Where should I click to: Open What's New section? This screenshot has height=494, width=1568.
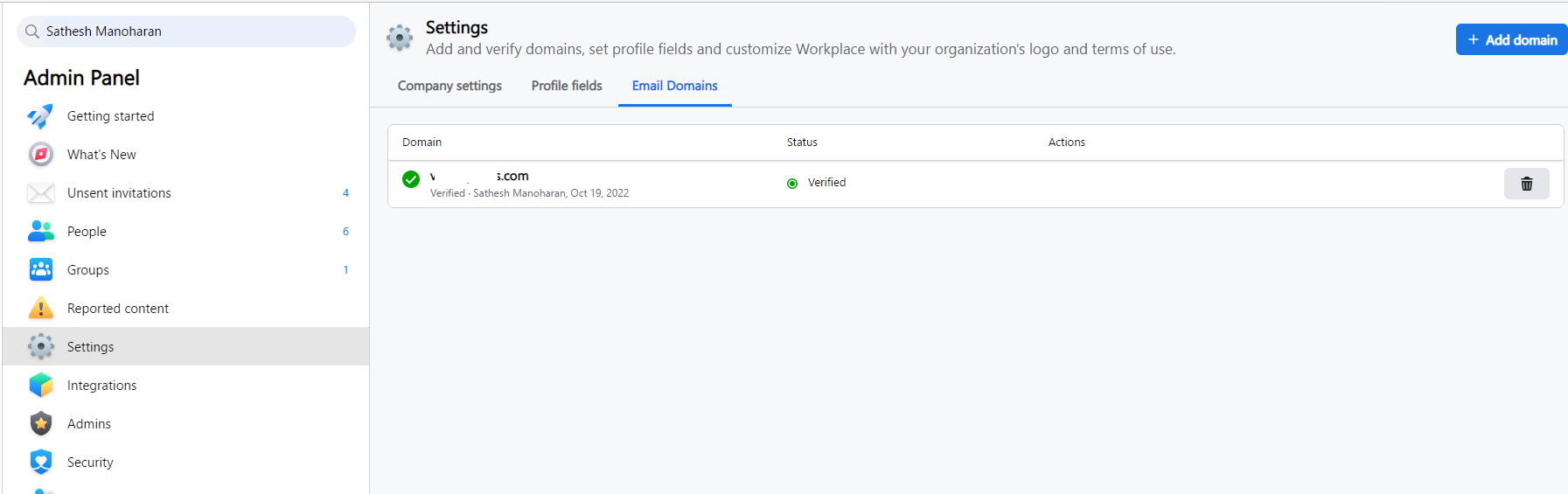(x=185, y=155)
